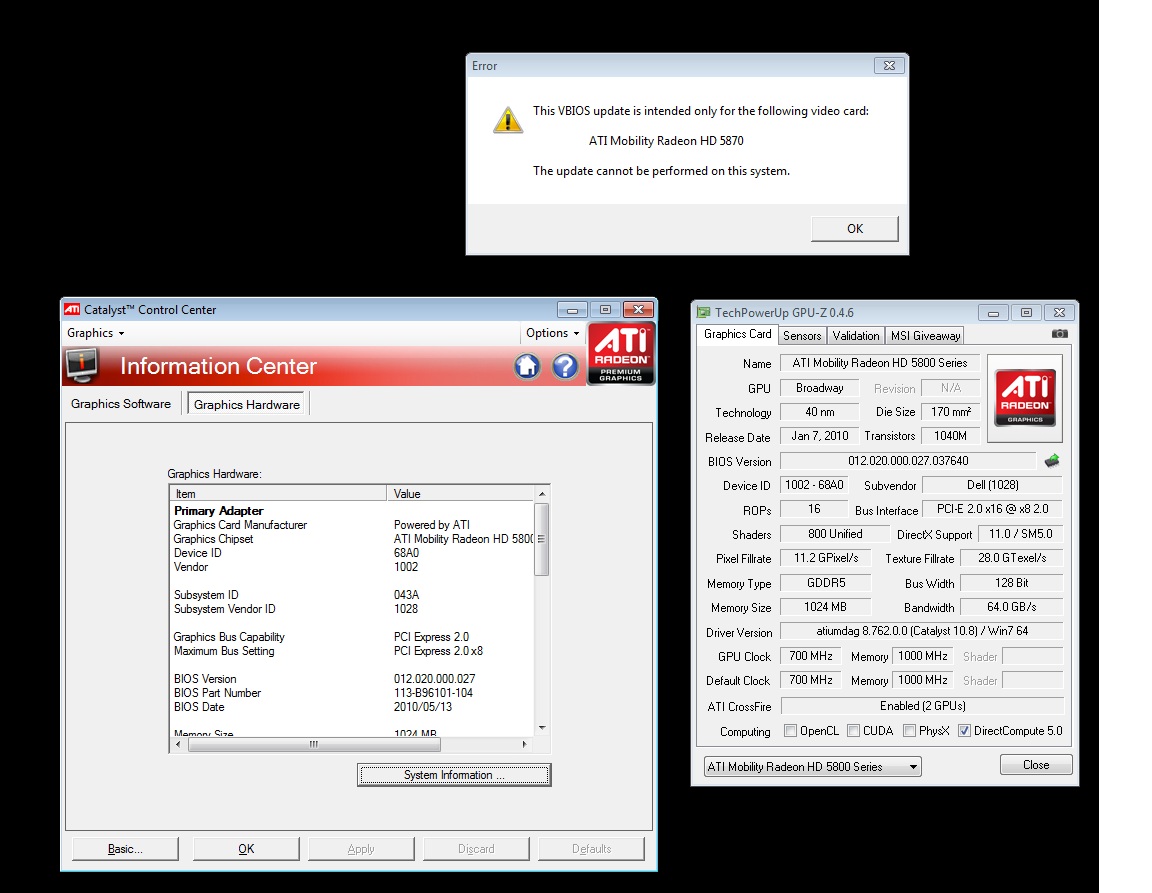Click OK in the Error dialog
Screen dimensions: 1152x893
(x=855, y=229)
